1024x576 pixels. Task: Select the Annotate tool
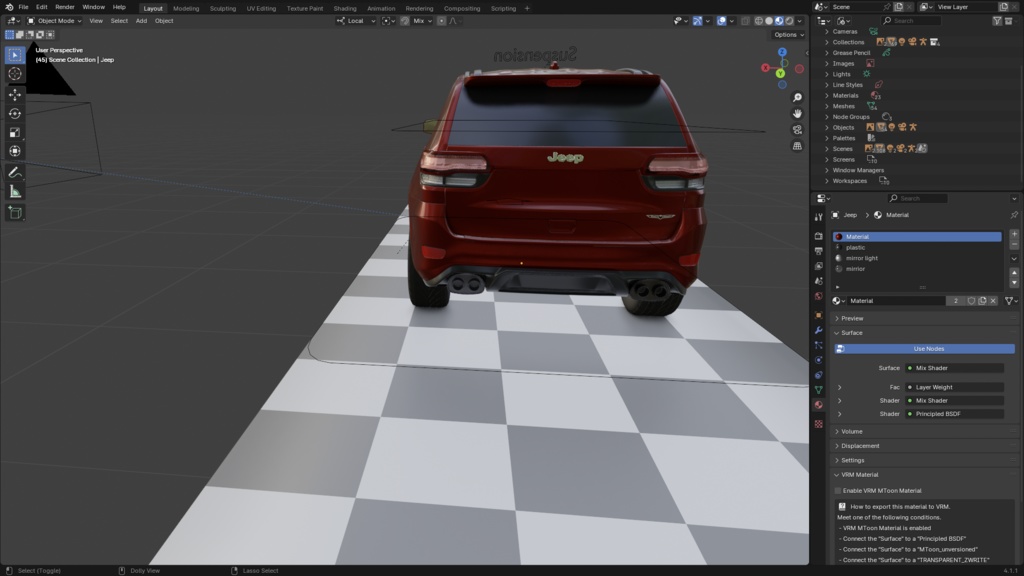point(15,173)
